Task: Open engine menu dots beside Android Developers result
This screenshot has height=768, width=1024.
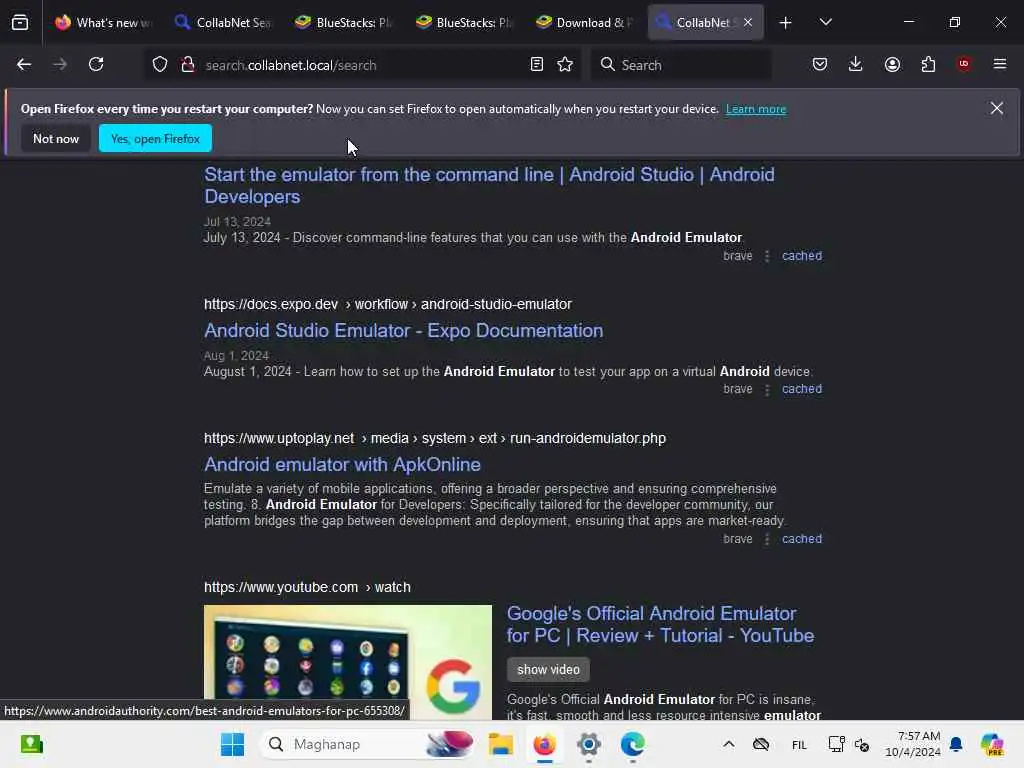Action: point(767,257)
